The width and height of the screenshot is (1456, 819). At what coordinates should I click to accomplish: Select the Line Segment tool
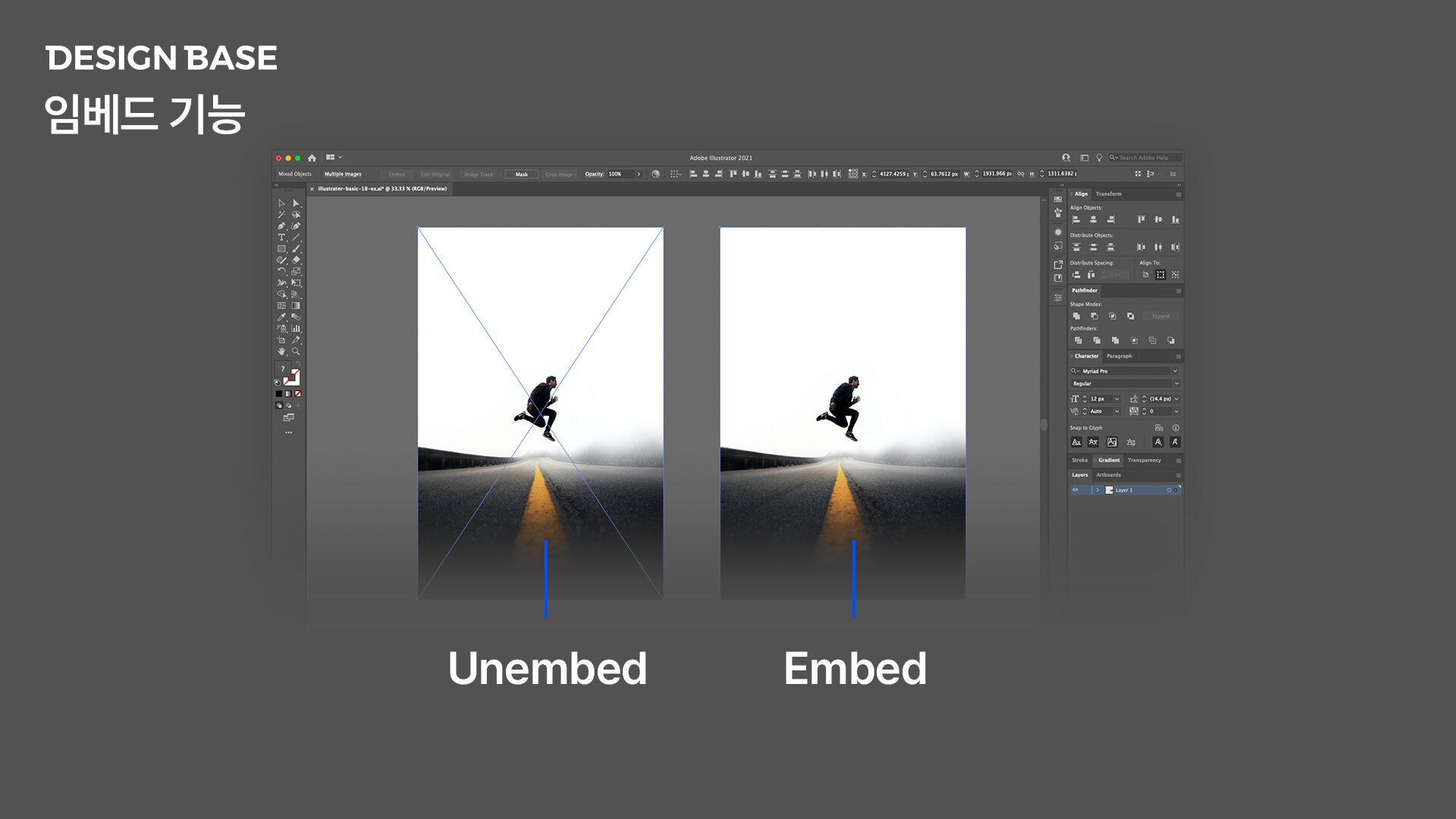point(297,237)
